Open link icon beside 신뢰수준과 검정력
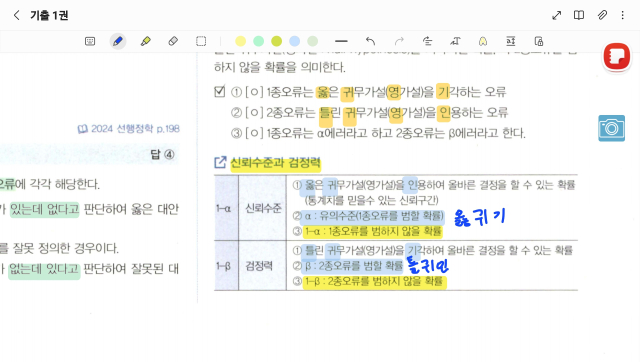Viewport: 640px width, 362px height. pyautogui.click(x=220, y=162)
